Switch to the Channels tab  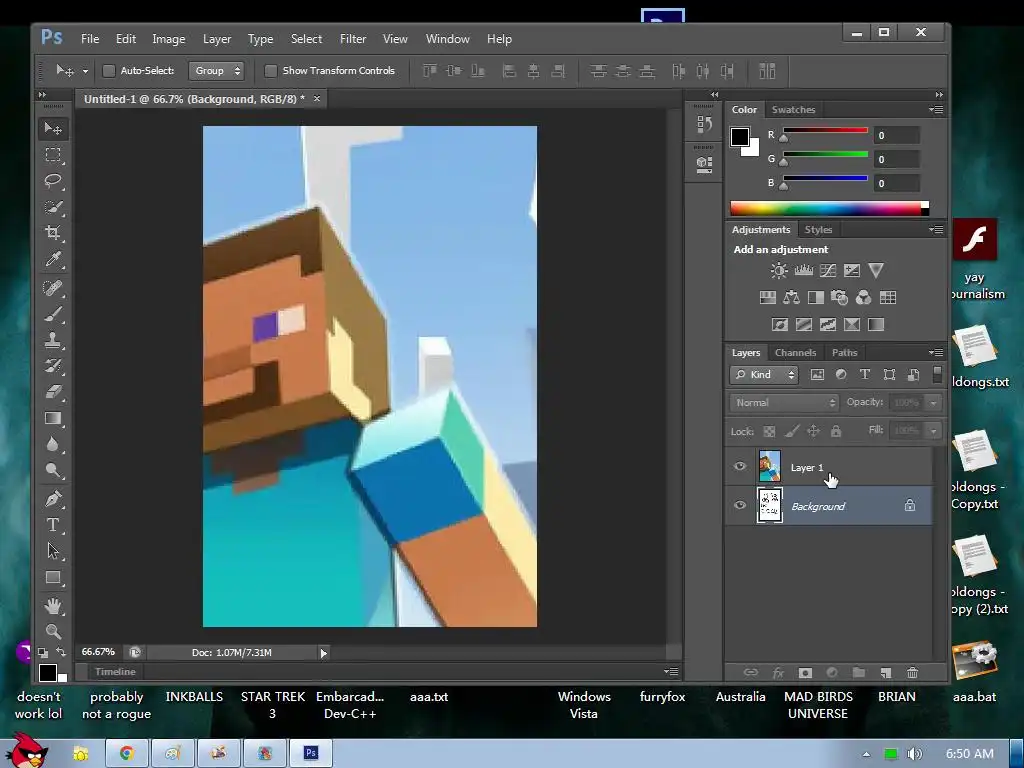[795, 353]
